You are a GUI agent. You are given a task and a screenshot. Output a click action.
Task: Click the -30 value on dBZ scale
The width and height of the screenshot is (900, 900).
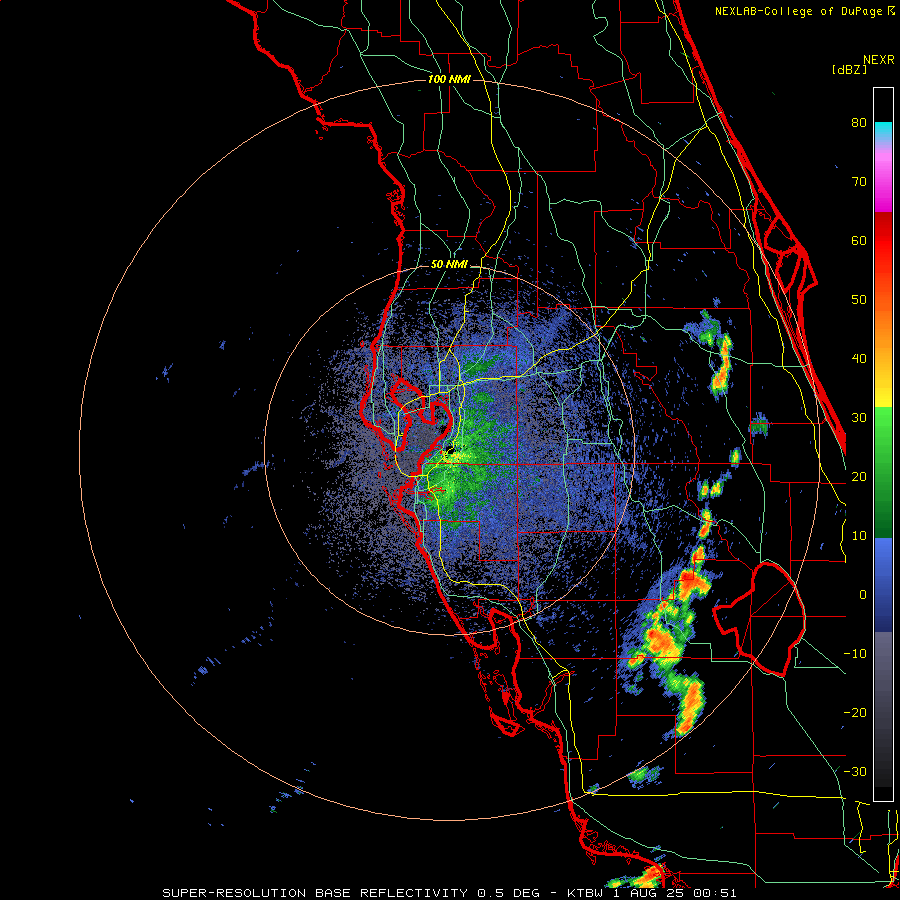(855, 771)
